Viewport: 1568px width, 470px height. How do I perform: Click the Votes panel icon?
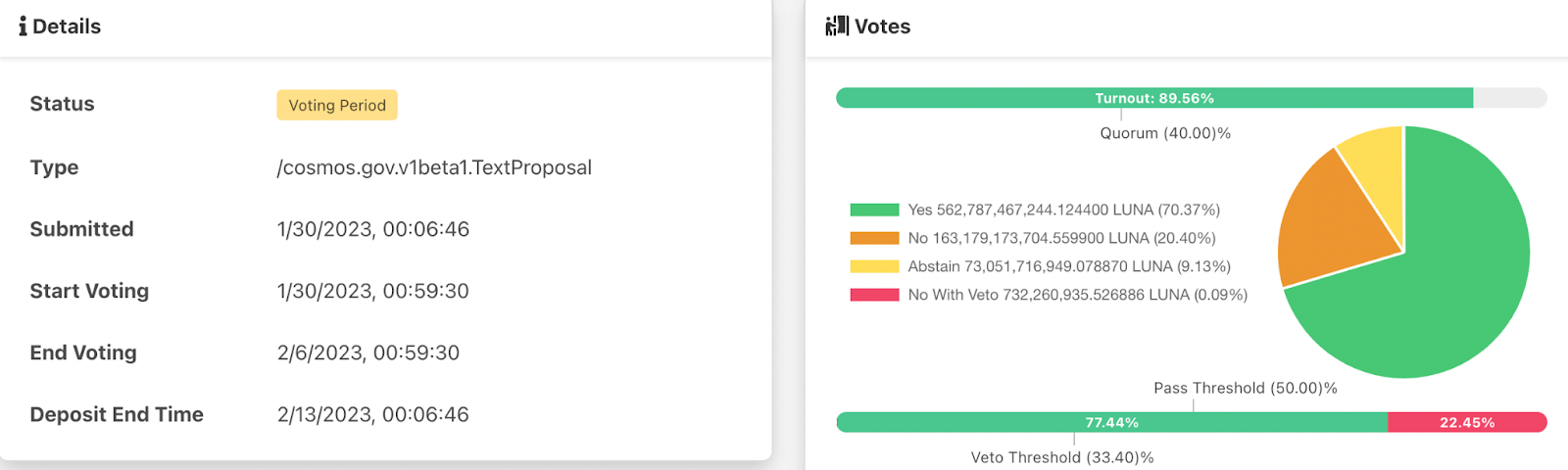click(x=837, y=26)
